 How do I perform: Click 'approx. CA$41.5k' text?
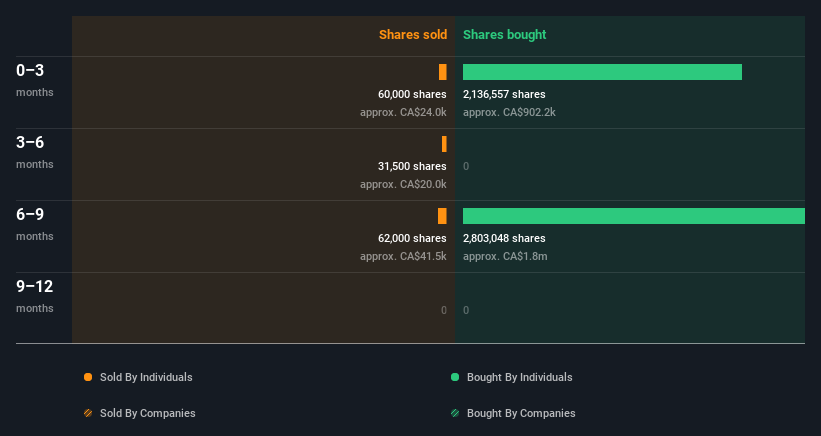tap(403, 256)
